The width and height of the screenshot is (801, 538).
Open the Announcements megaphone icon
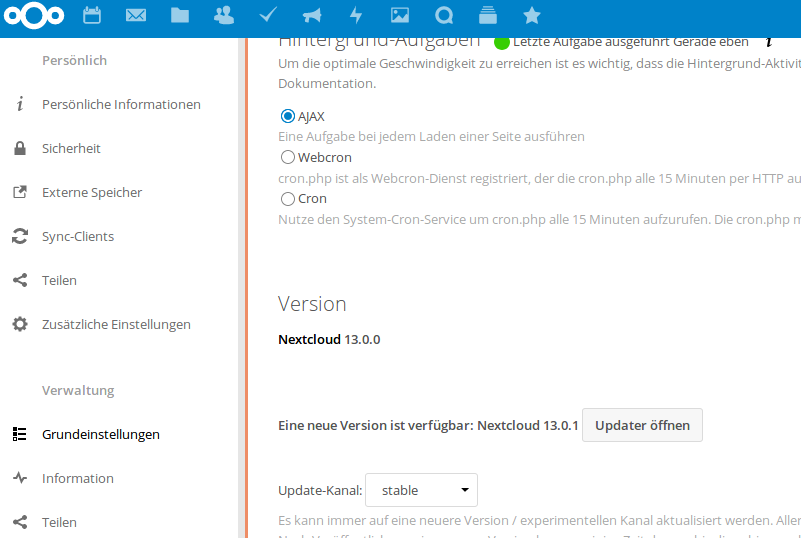(x=312, y=15)
